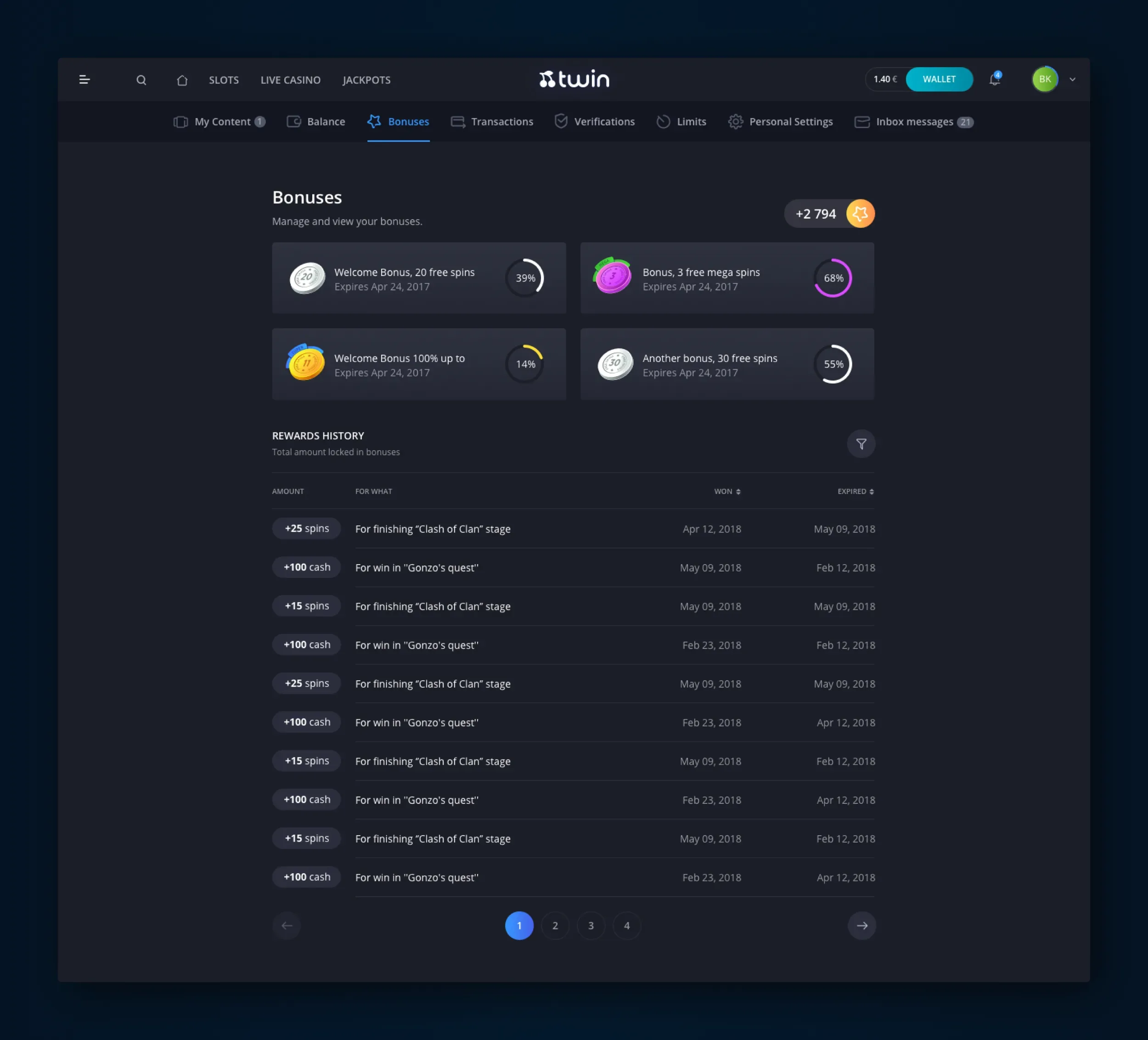Open the rewards history filter icon
Viewport: 1148px width, 1040px height.
pos(861,444)
